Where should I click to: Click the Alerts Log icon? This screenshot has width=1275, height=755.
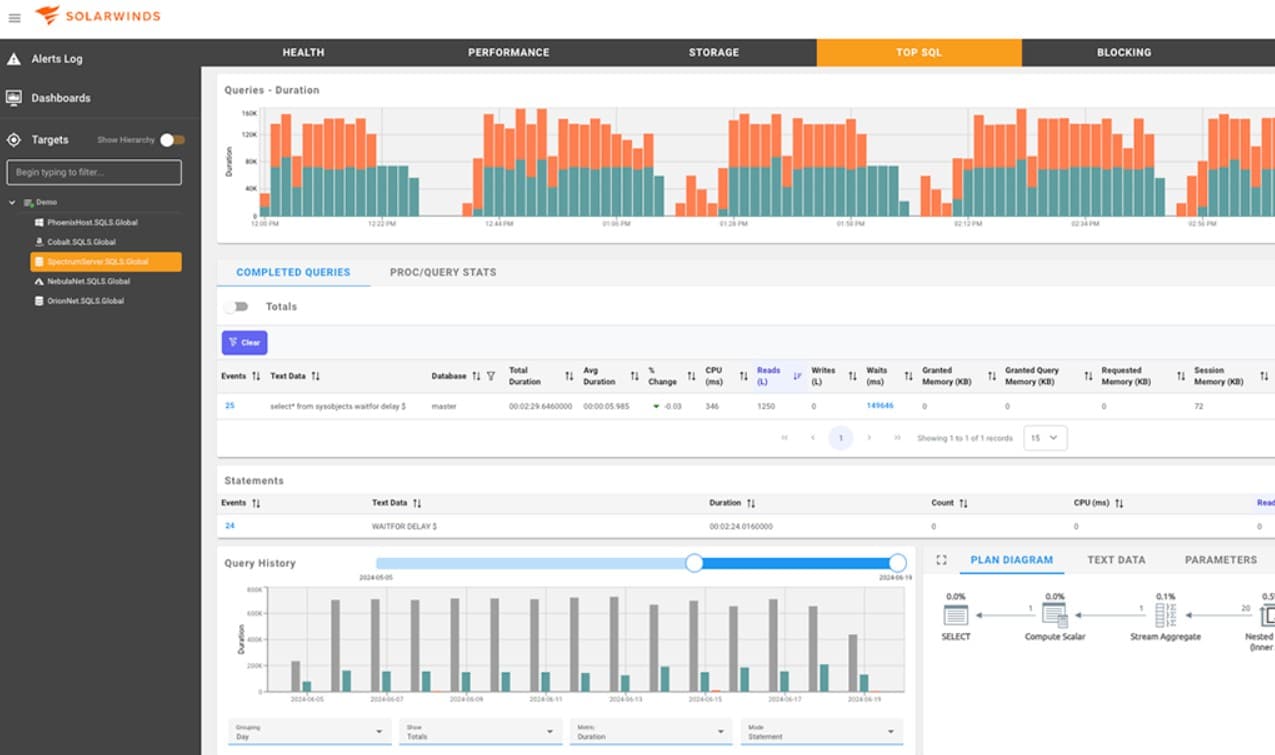(14, 59)
